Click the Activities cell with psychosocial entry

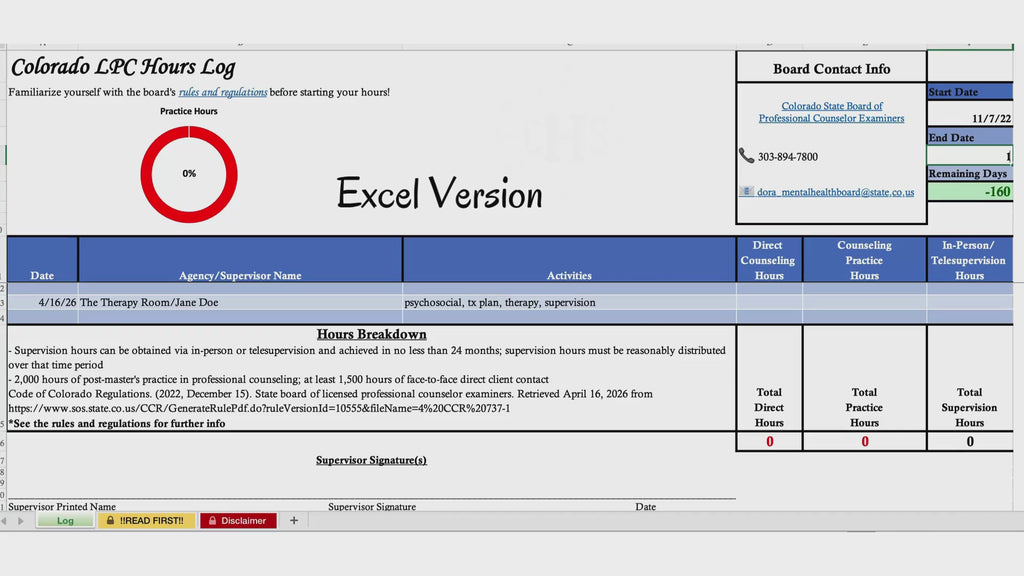pyautogui.click(x=569, y=302)
